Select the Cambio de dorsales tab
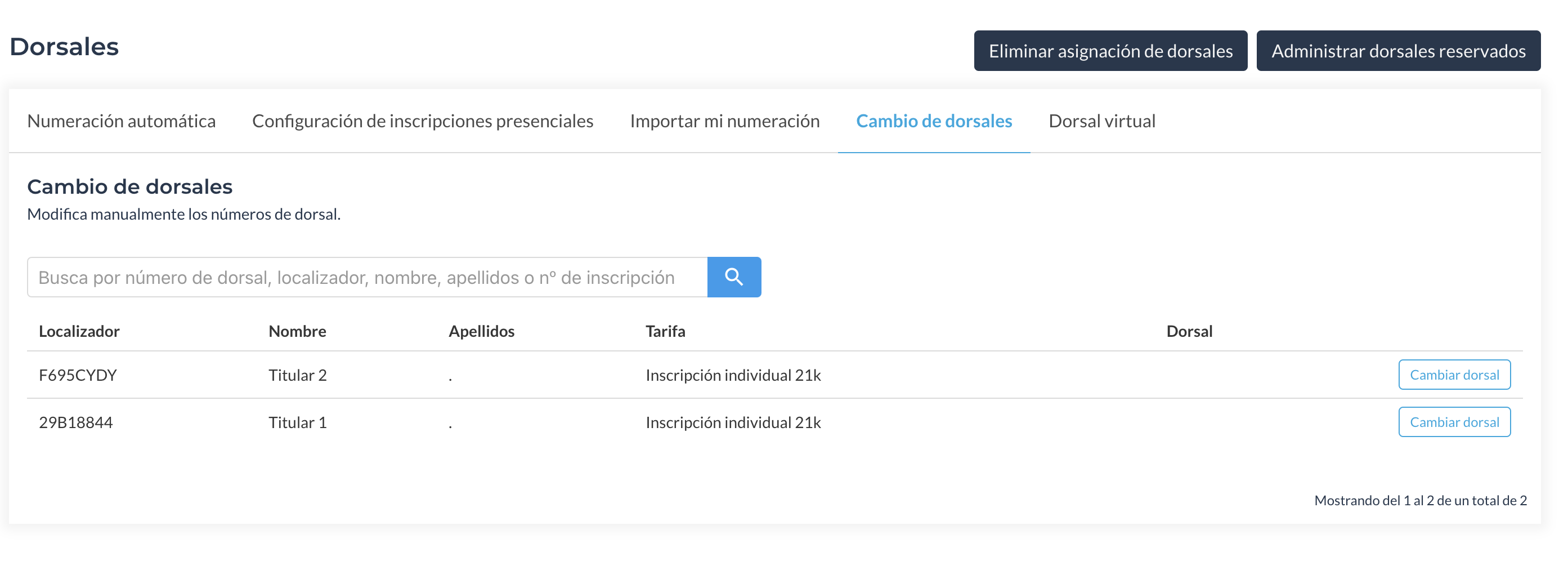Viewport: 1568px width, 561px height. (934, 121)
